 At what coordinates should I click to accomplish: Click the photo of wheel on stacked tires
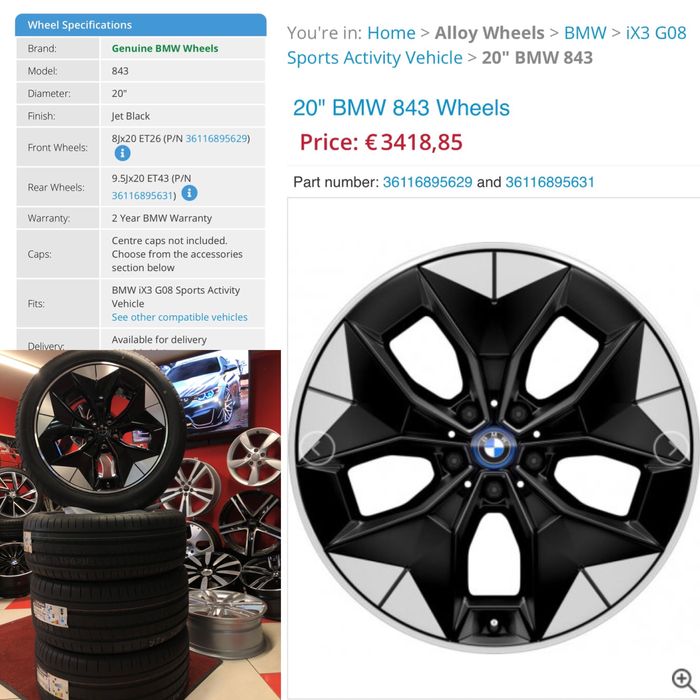click(x=140, y=525)
